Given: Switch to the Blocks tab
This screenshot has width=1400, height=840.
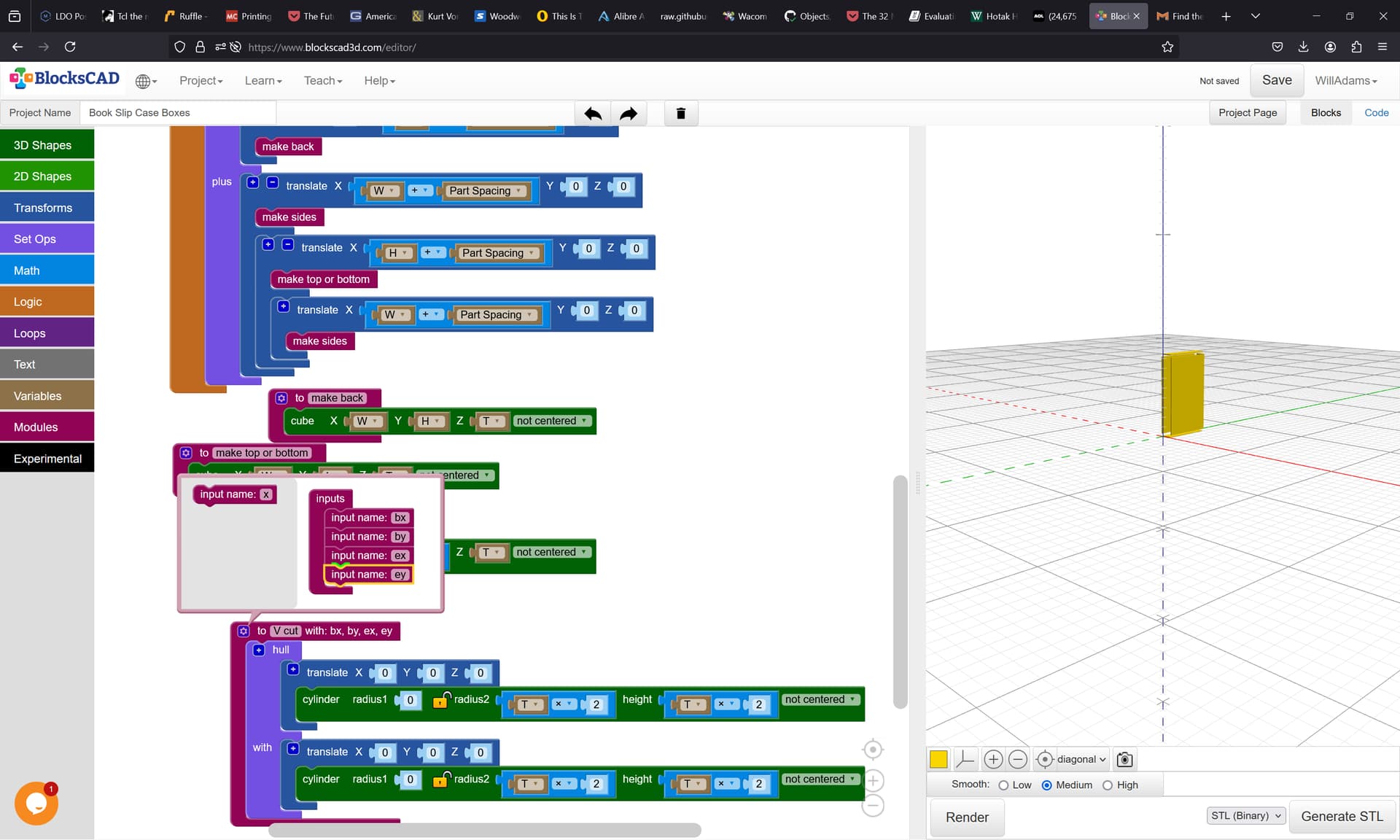Looking at the screenshot, I should (x=1326, y=113).
